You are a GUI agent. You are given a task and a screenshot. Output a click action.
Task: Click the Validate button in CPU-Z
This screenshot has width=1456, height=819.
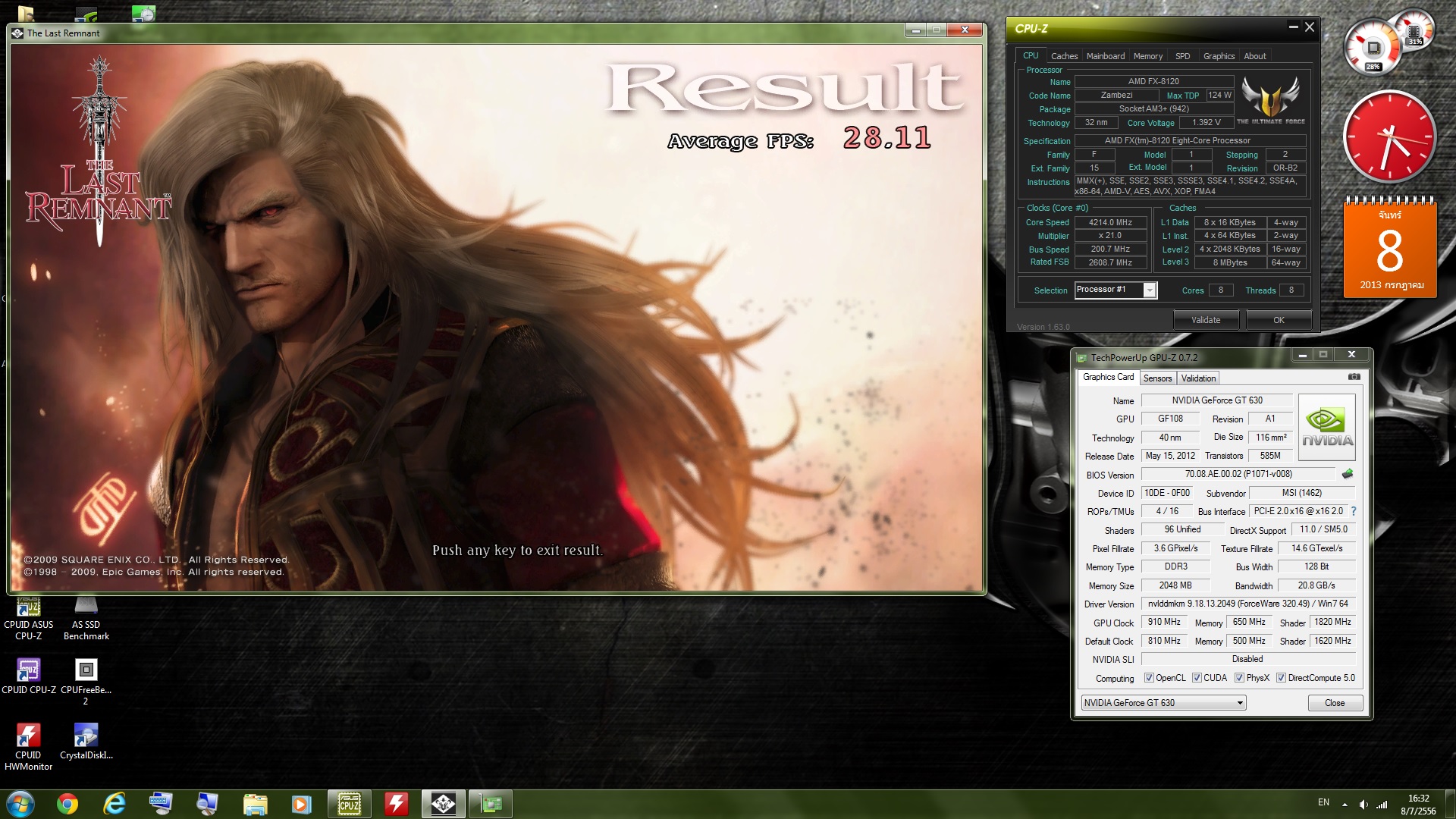(x=1206, y=320)
